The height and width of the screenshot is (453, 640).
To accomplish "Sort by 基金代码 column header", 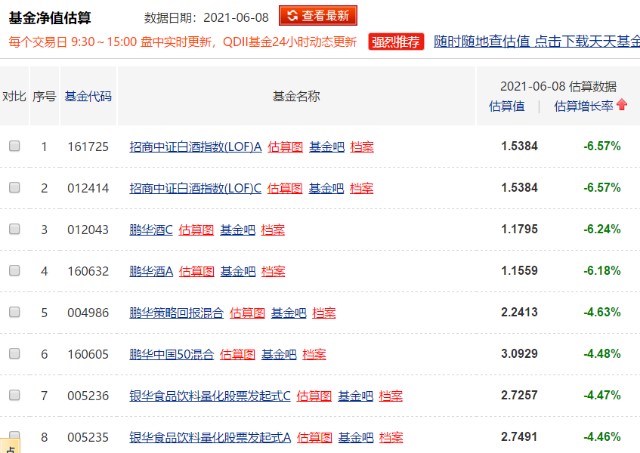I will (88, 96).
